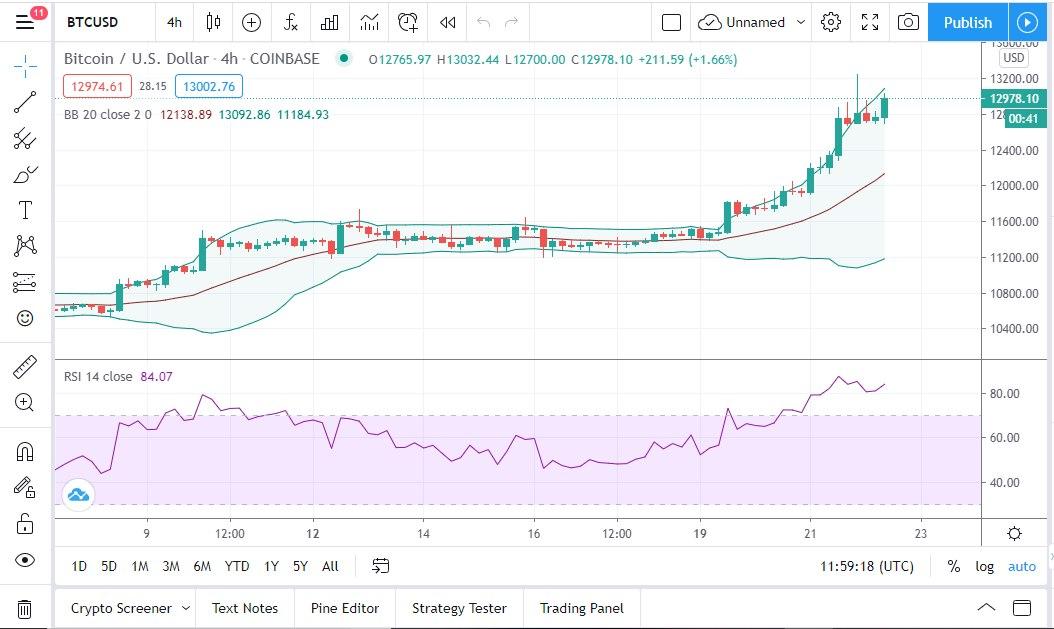Open the emoji icons tool
1054x629 pixels.
tap(25, 318)
